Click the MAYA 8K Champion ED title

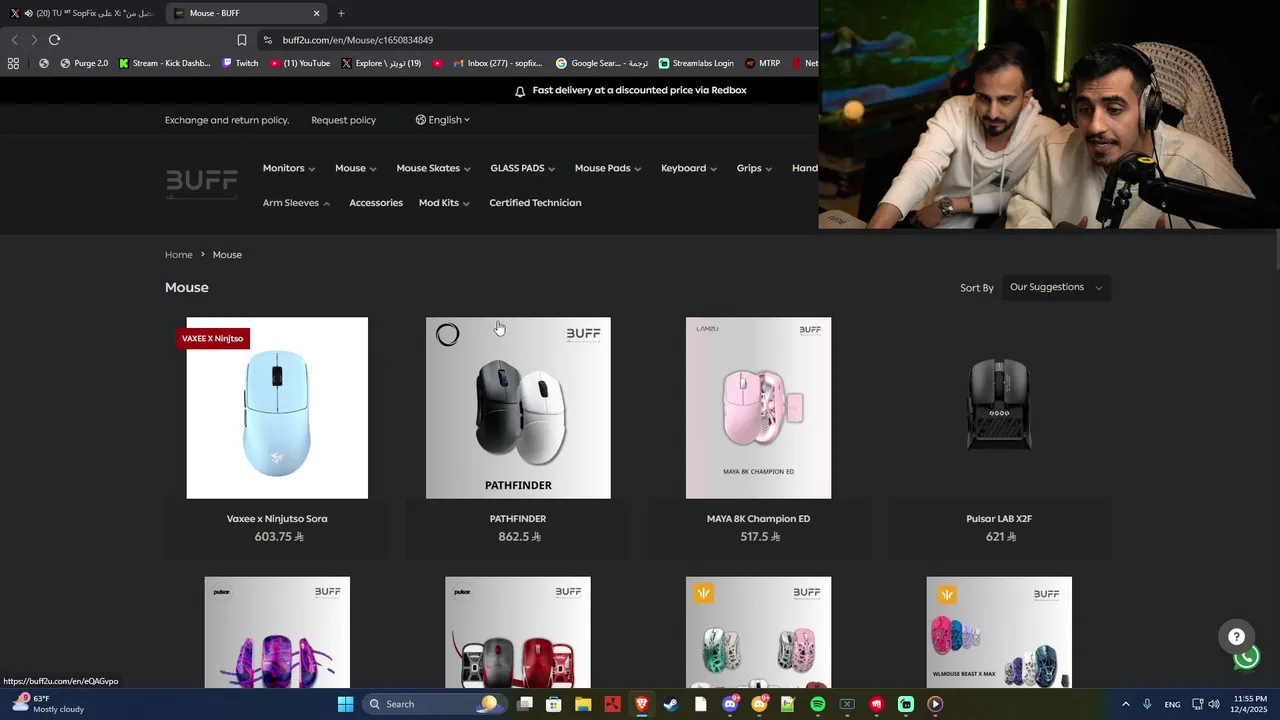(x=758, y=519)
